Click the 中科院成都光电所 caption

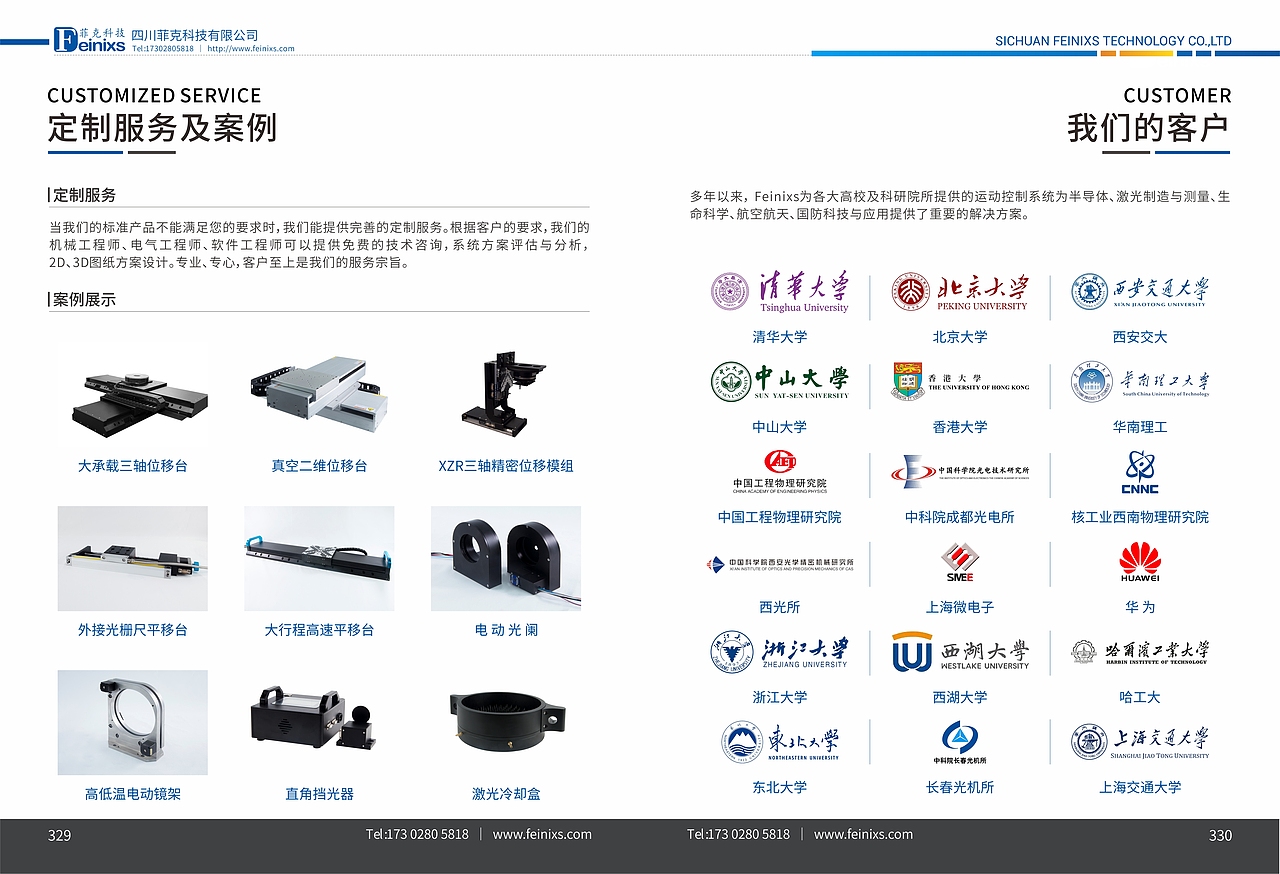(960, 517)
